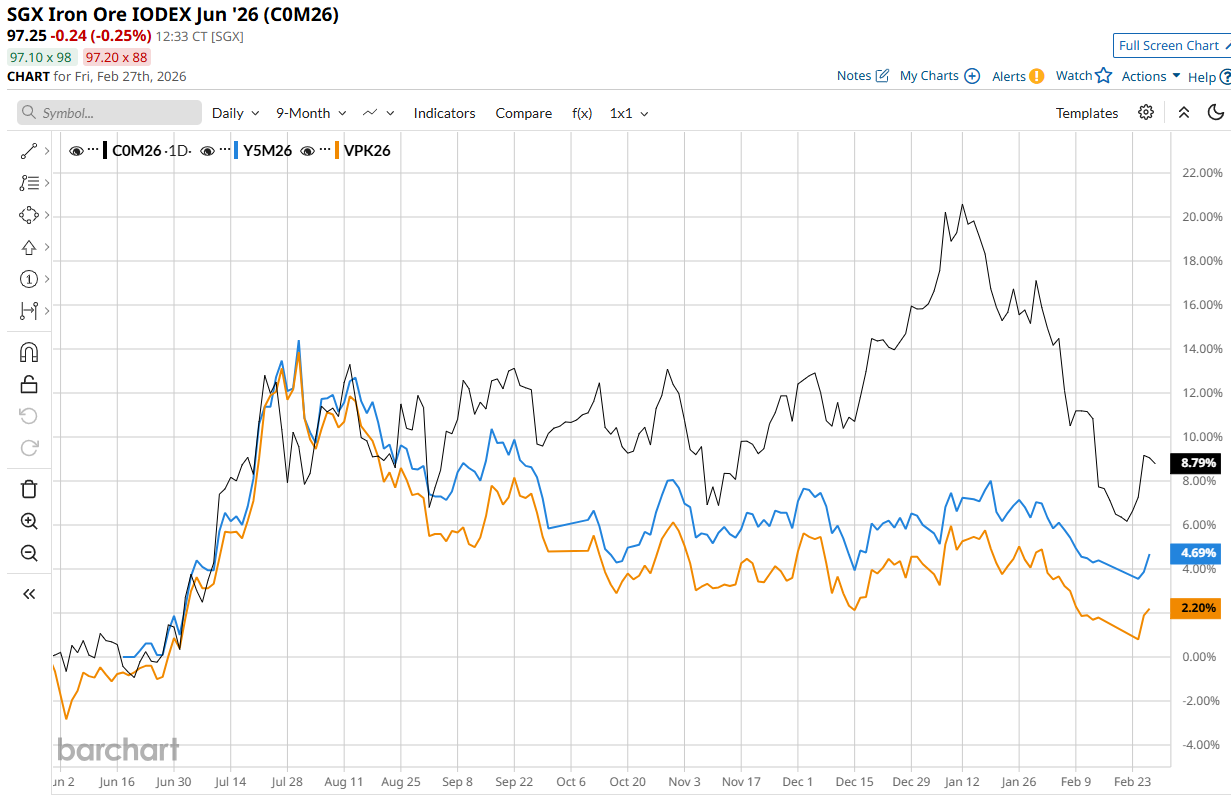Zoom in using magnifier plus icon
Image resolution: width=1231 pixels, height=795 pixels.
28,521
